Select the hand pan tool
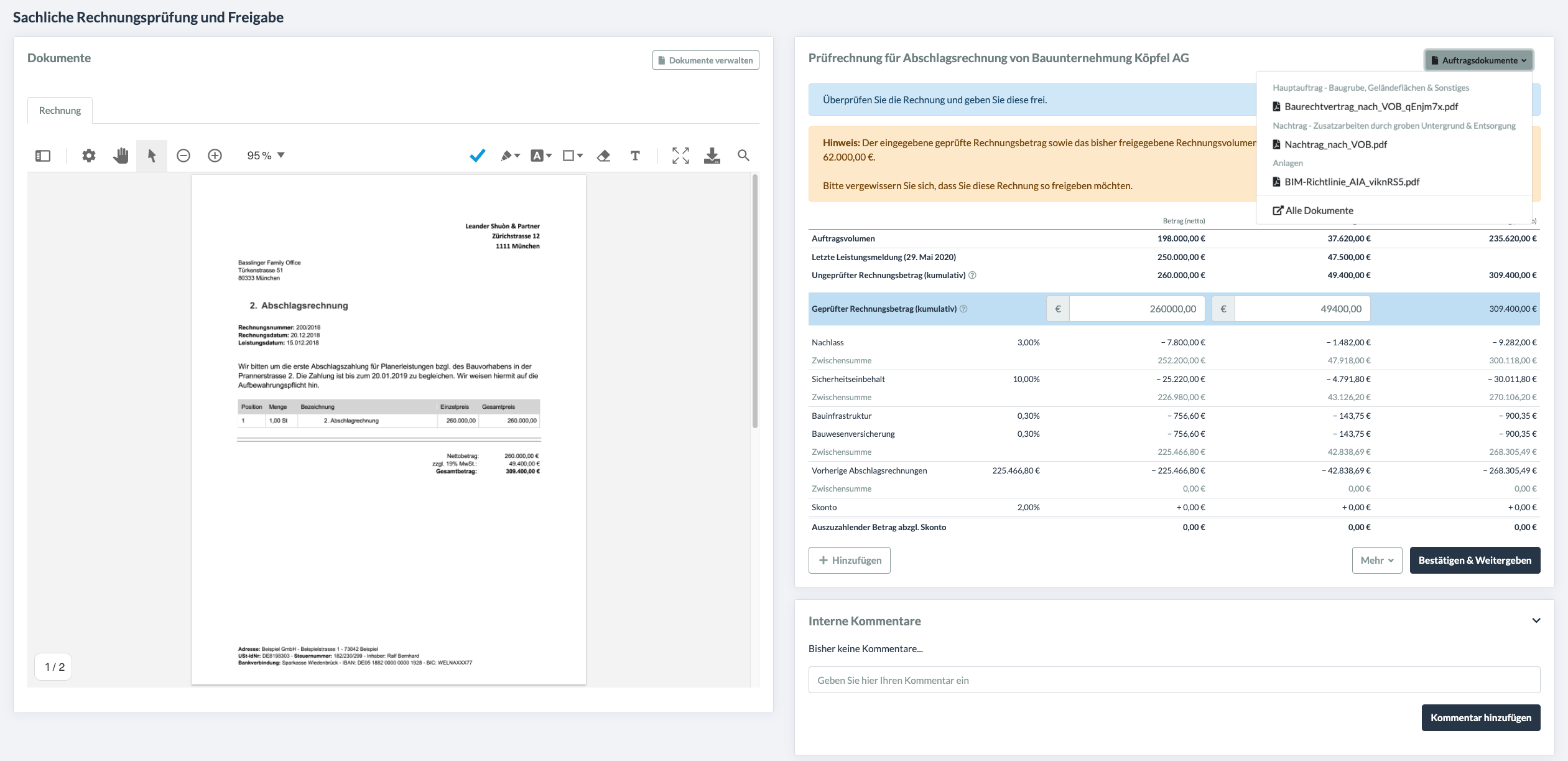This screenshot has width=1568, height=761. (121, 156)
